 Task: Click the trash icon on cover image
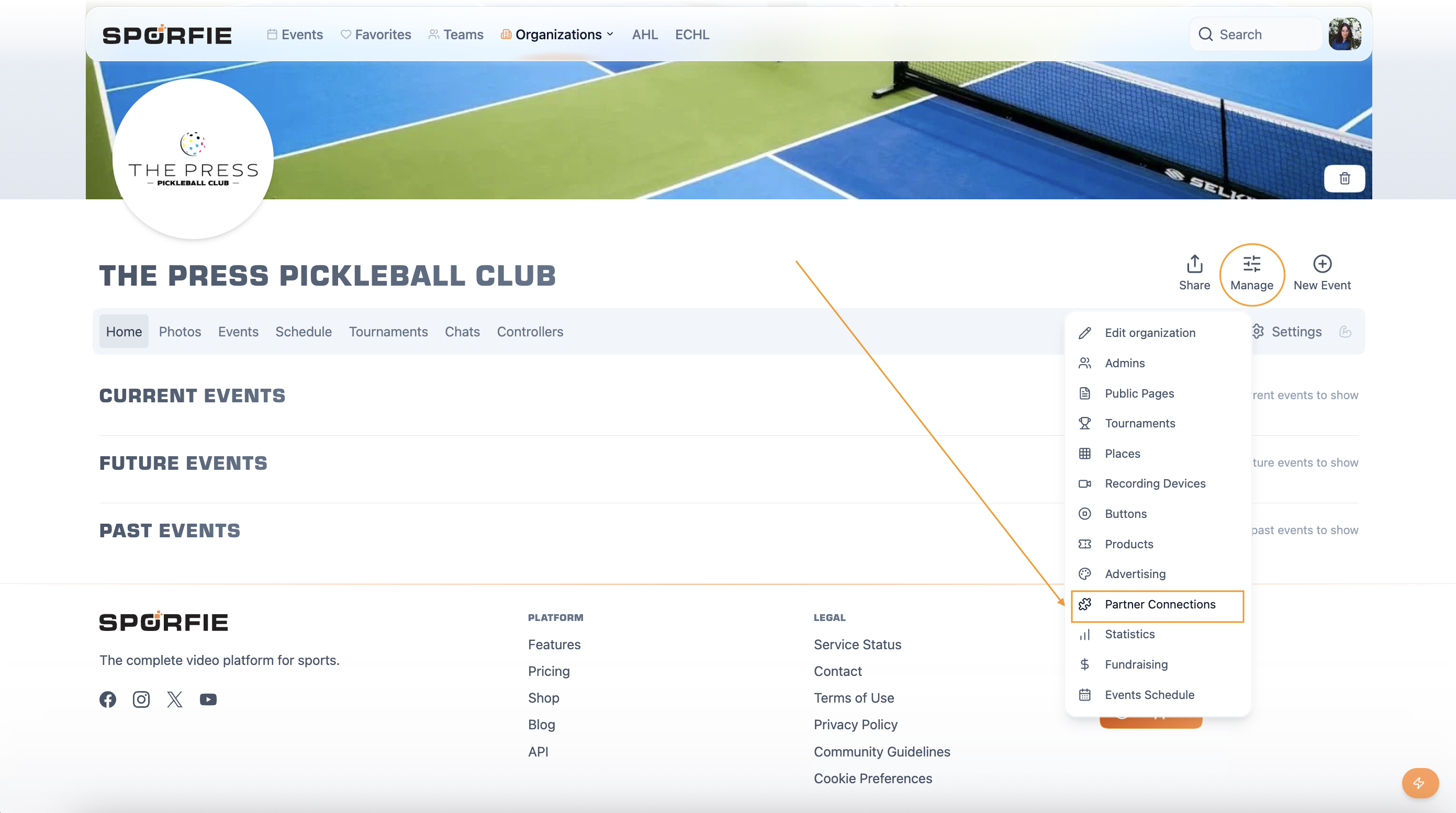click(1345, 178)
